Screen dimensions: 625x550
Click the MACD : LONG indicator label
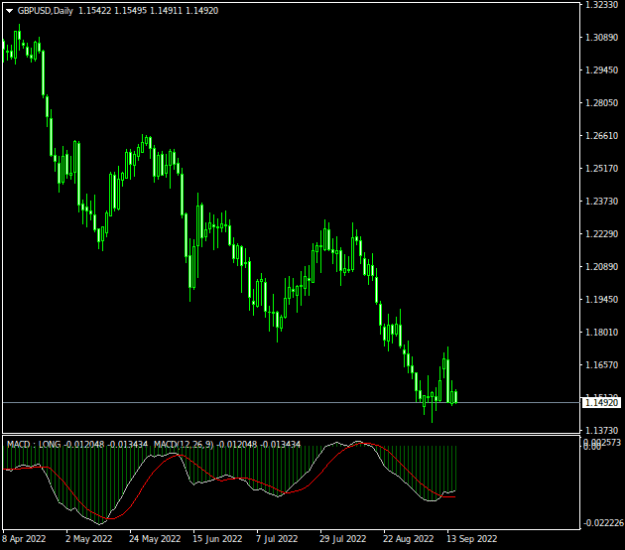(34, 444)
